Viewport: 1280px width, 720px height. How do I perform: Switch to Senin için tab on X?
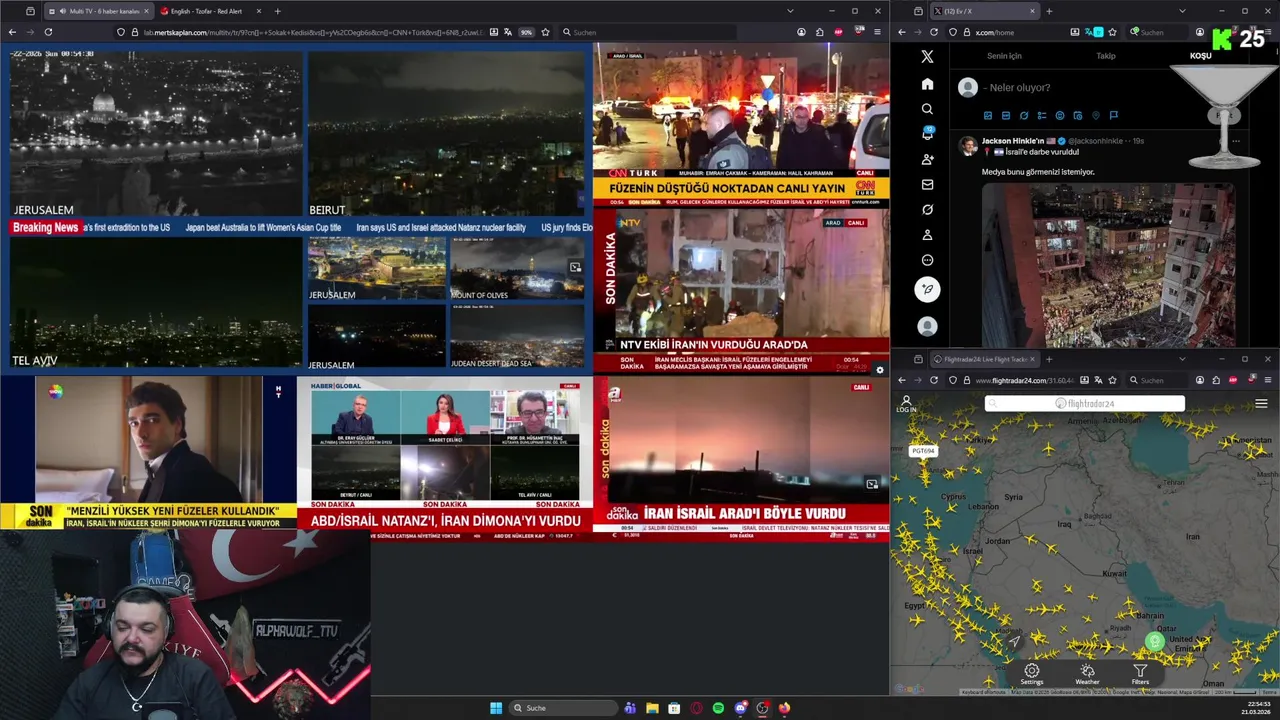1004,56
